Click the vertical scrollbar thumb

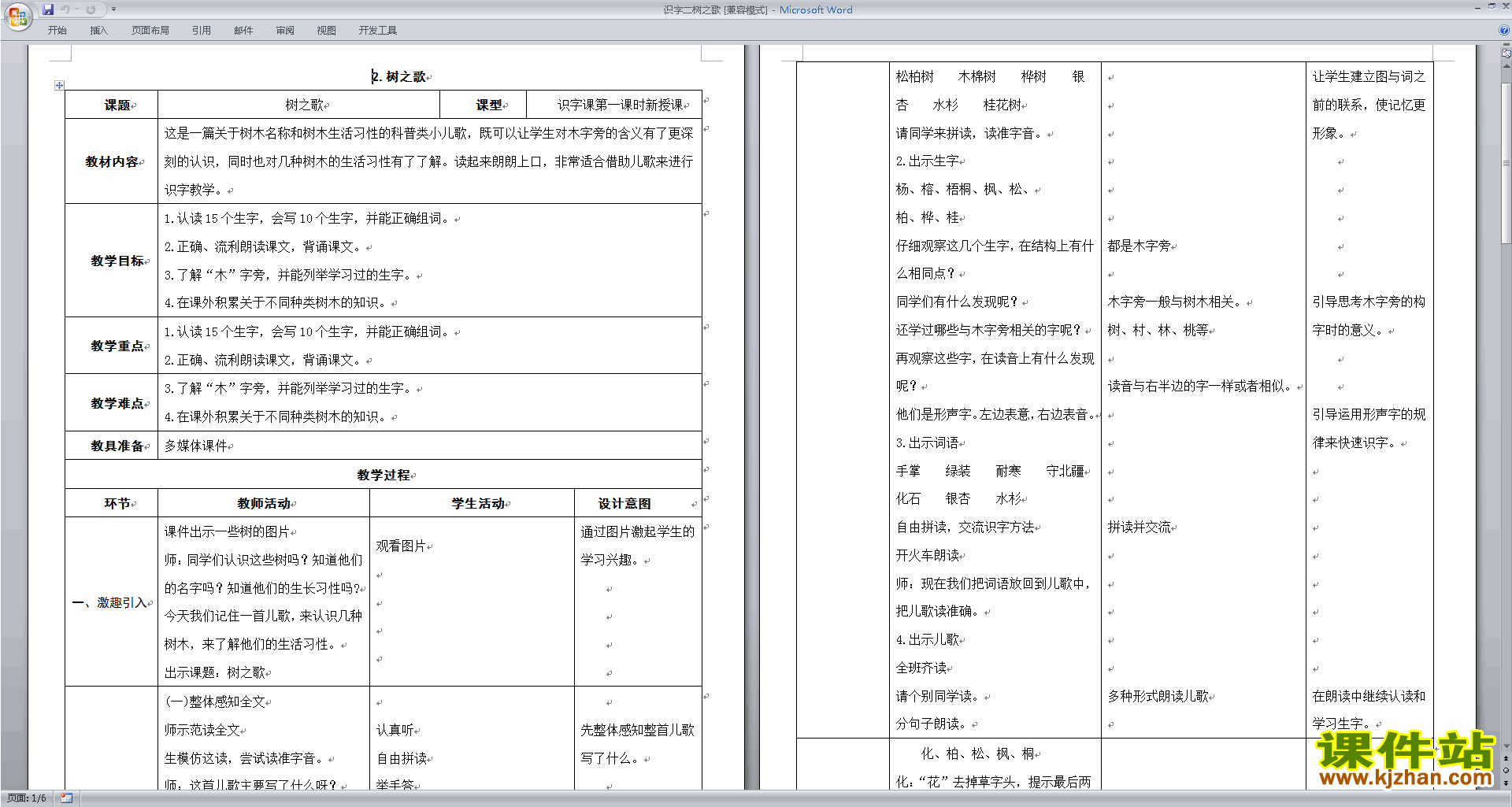coord(1506,161)
